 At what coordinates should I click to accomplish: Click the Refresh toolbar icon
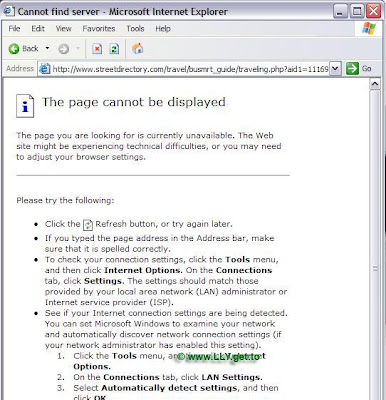[x=114, y=49]
